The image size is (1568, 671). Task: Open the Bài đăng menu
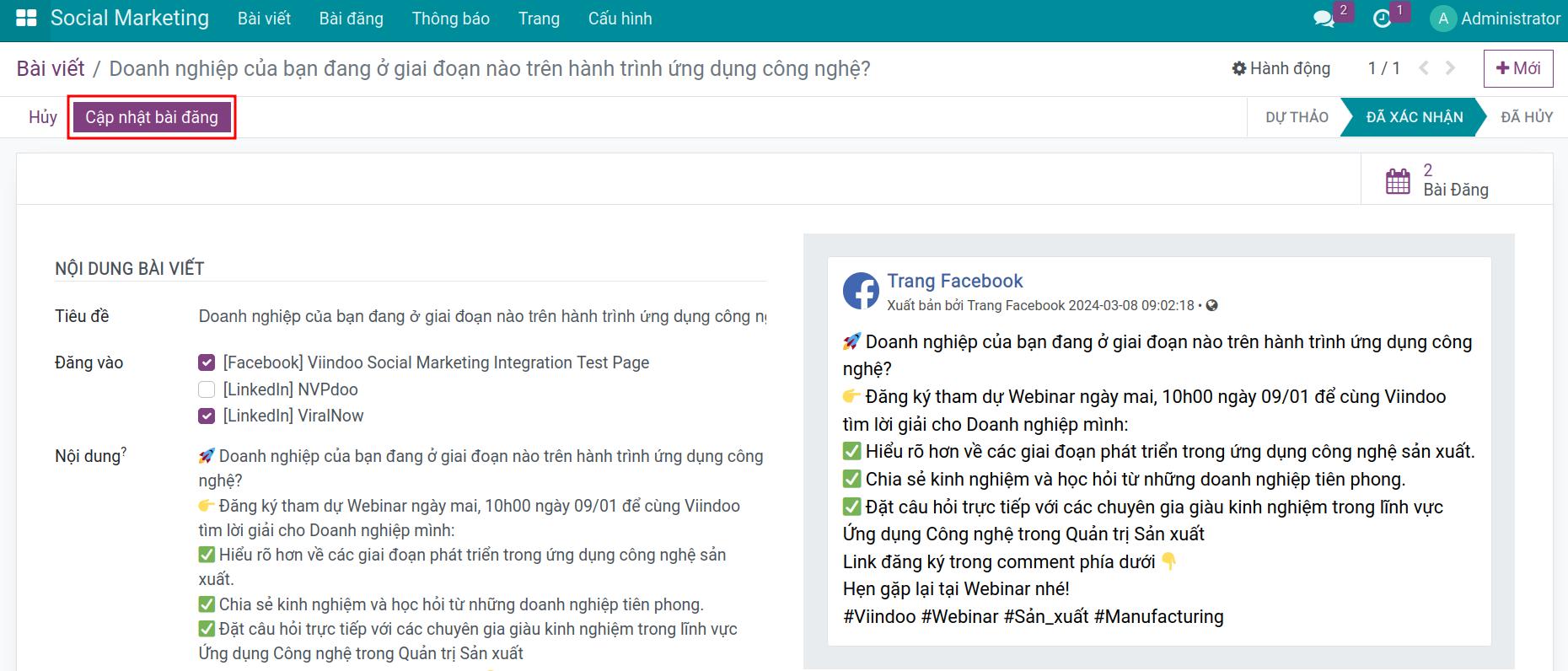pyautogui.click(x=352, y=19)
